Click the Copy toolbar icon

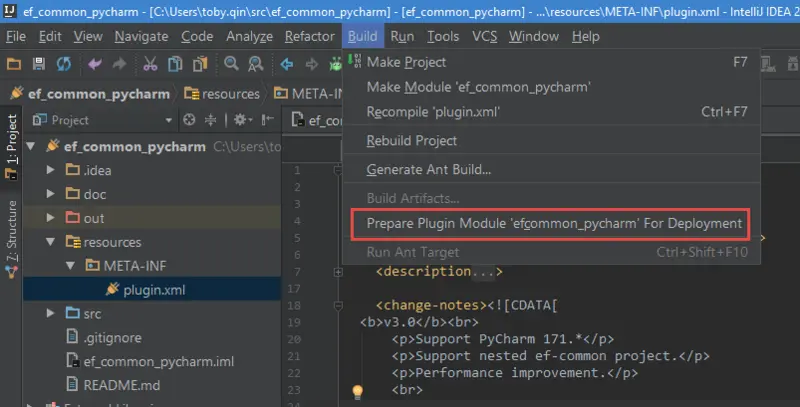[x=175, y=64]
